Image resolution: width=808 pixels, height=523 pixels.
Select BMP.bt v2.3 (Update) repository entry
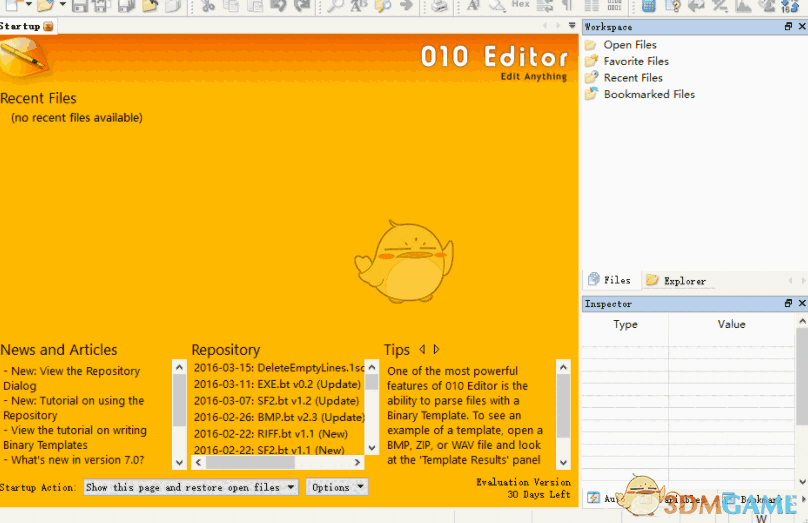tap(279, 417)
